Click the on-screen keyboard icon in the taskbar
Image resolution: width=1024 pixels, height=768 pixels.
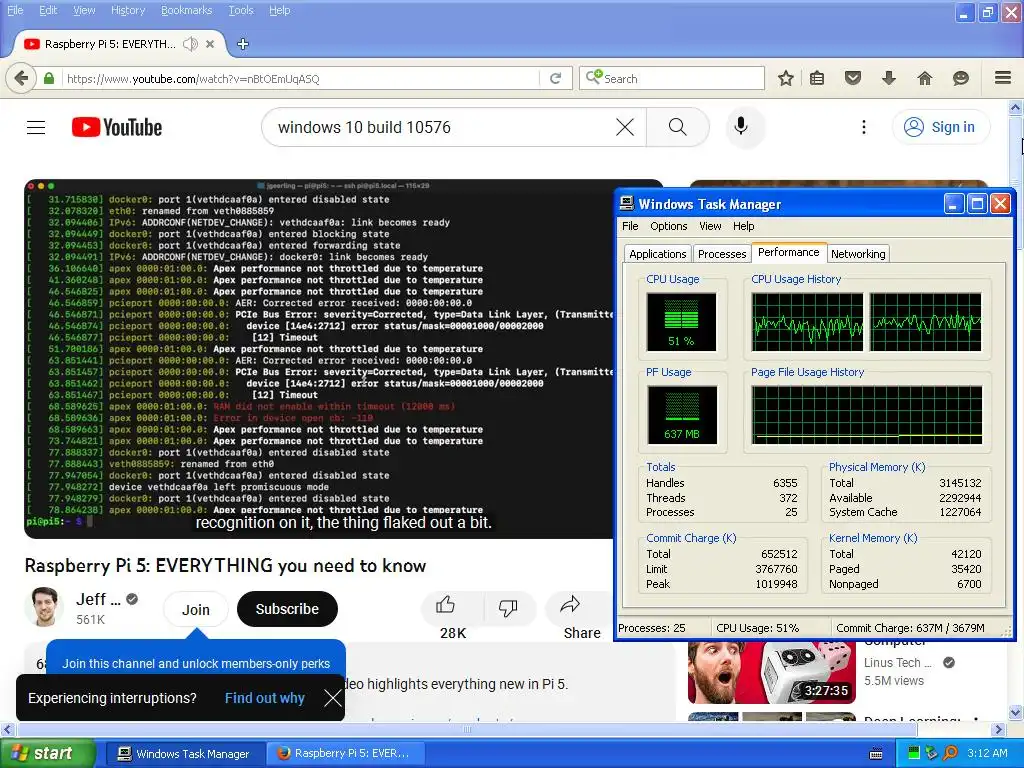coord(876,754)
